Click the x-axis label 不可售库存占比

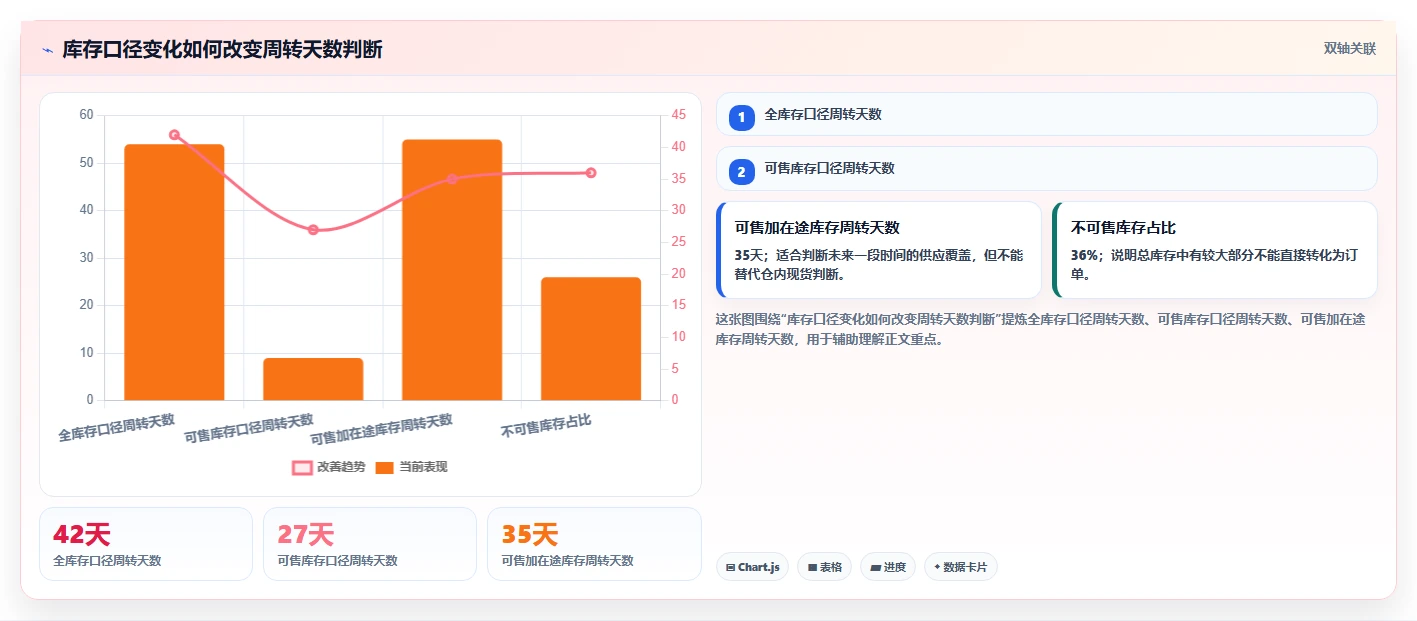(546, 427)
